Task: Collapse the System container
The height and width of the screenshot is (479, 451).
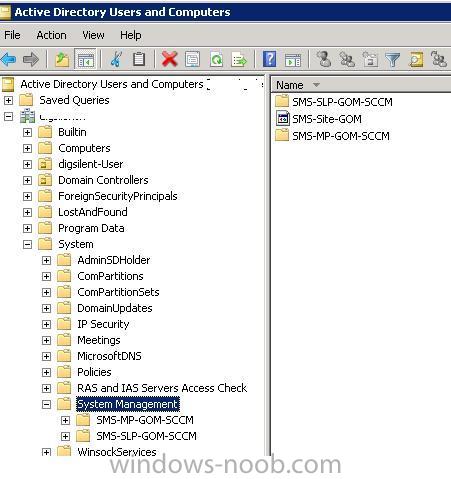Action: point(27,244)
